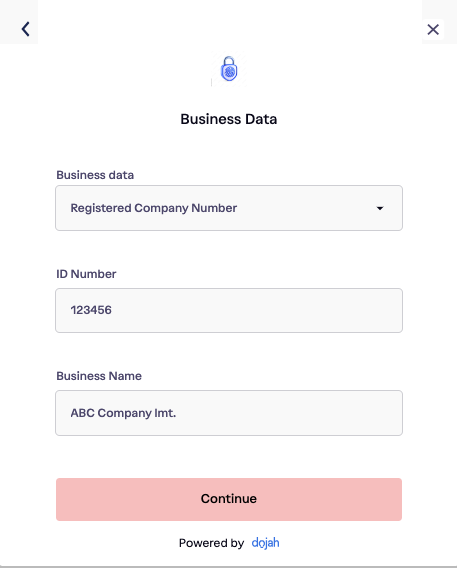
Task: Close the Business Data widget with X
Action: pyautogui.click(x=433, y=29)
